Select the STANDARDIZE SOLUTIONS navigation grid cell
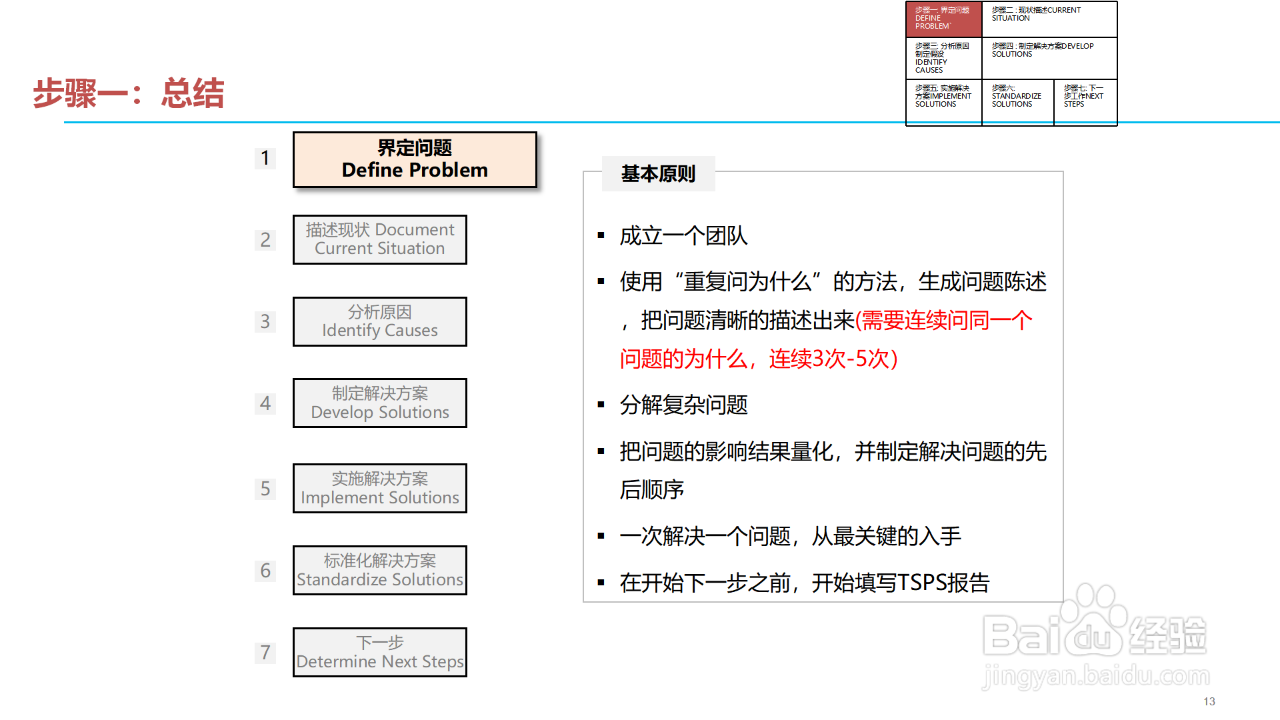The height and width of the screenshot is (720, 1280). pyautogui.click(x=1018, y=102)
